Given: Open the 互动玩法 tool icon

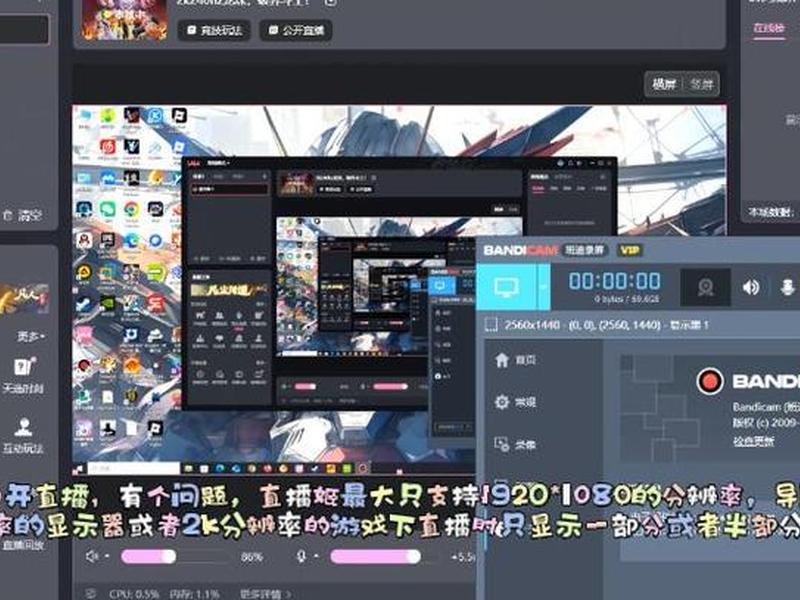Looking at the screenshot, I should click(x=23, y=435).
